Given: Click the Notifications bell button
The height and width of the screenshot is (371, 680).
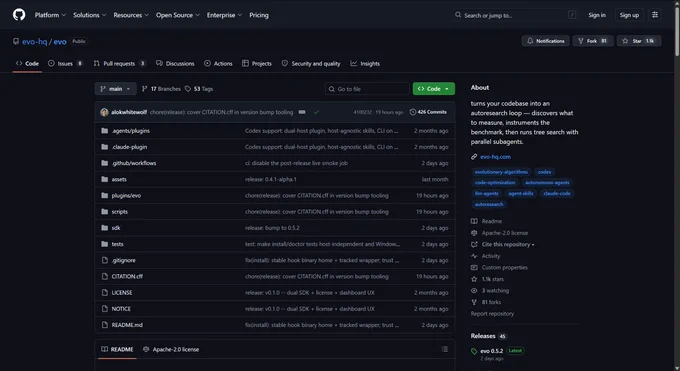Looking at the screenshot, I should click(x=546, y=41).
